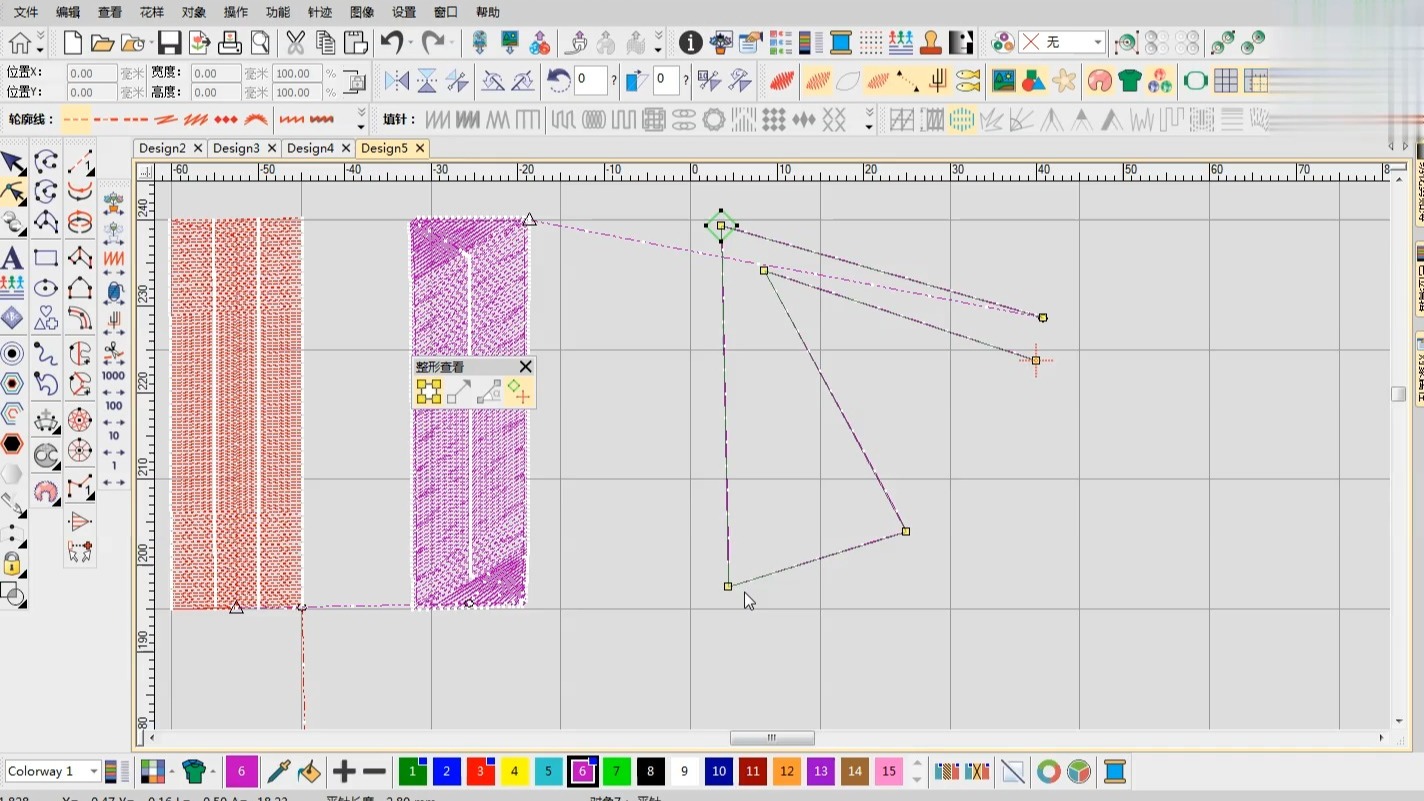Expand the fill stitch types overflow arrow

[869, 120]
